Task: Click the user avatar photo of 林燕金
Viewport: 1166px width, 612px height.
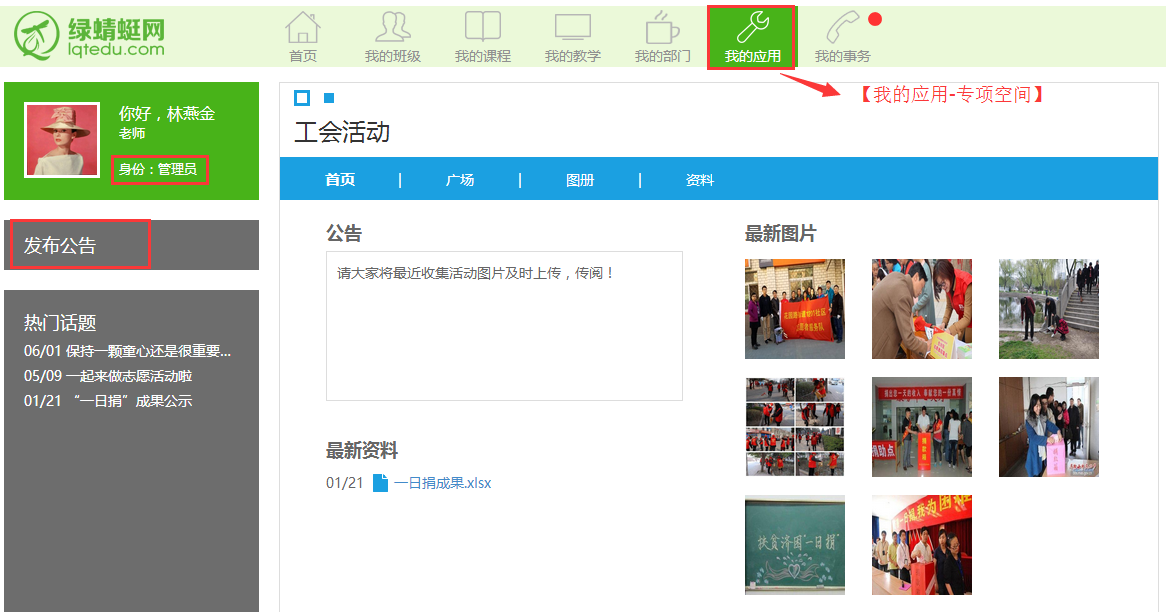Action: [x=62, y=140]
